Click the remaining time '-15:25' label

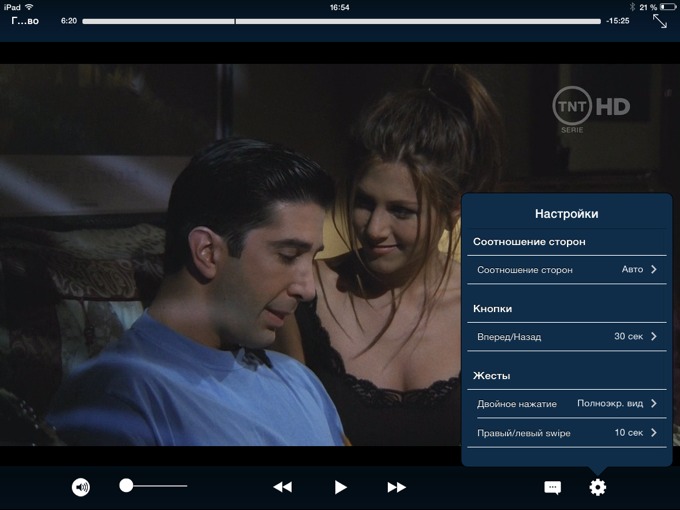[618, 21]
